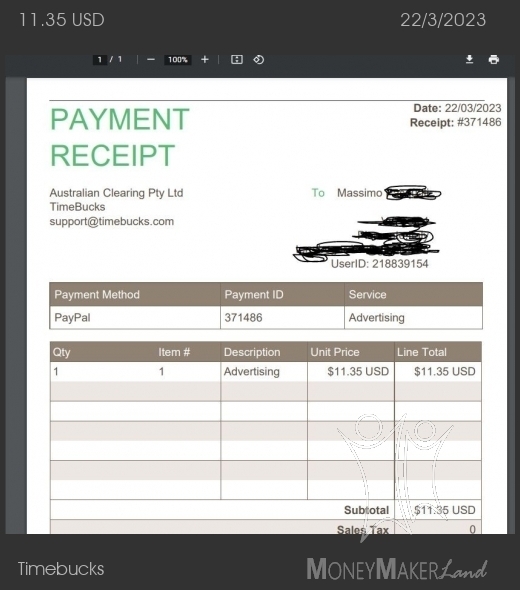Click the 'Qty' column header

(61, 352)
